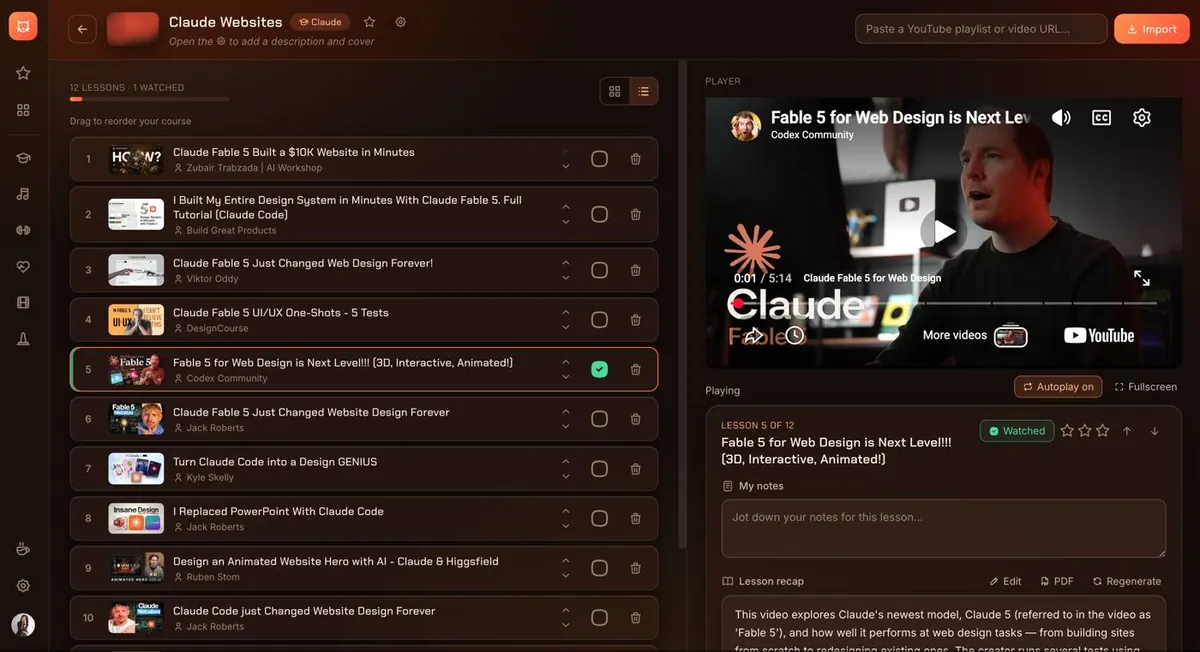
Task: Click the My notes text area
Action: pyautogui.click(x=943, y=528)
